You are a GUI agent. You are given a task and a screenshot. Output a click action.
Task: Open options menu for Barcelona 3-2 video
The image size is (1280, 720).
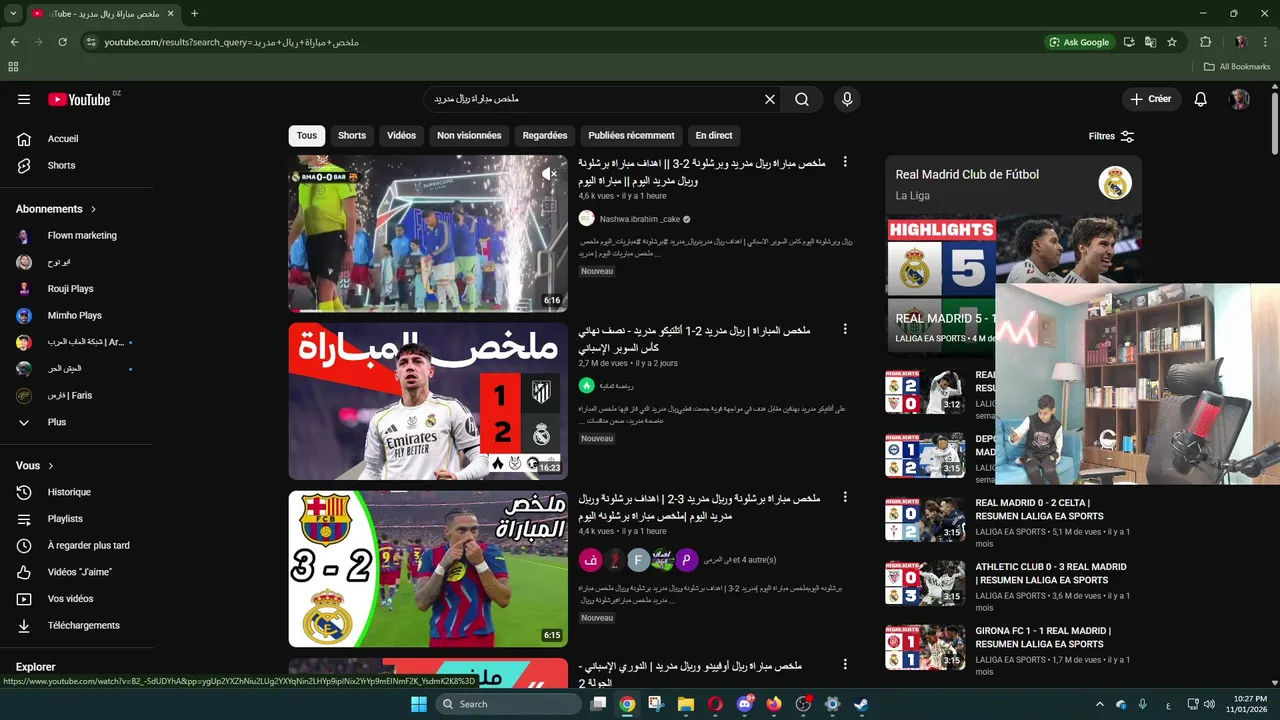(x=845, y=497)
